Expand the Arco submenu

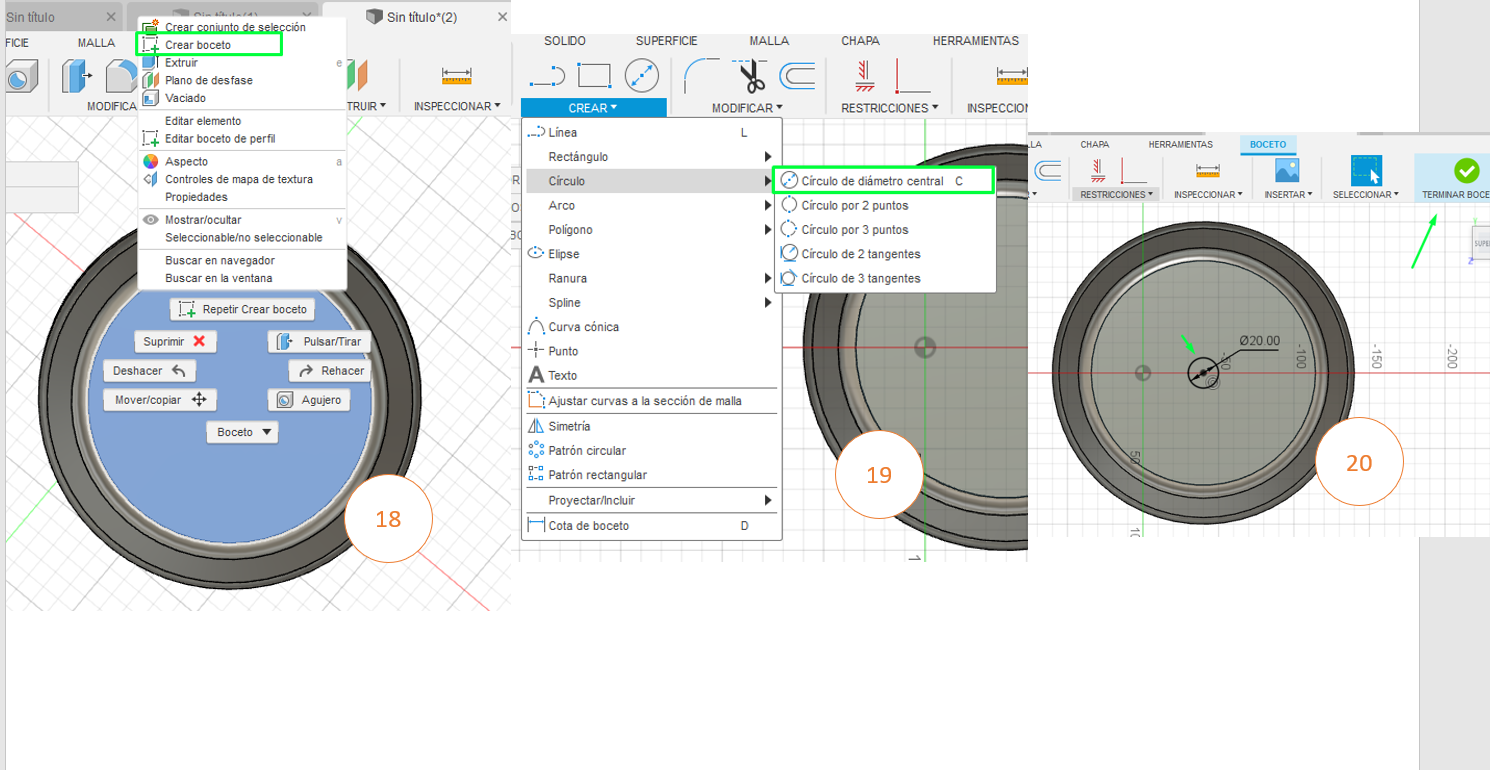tap(651, 205)
